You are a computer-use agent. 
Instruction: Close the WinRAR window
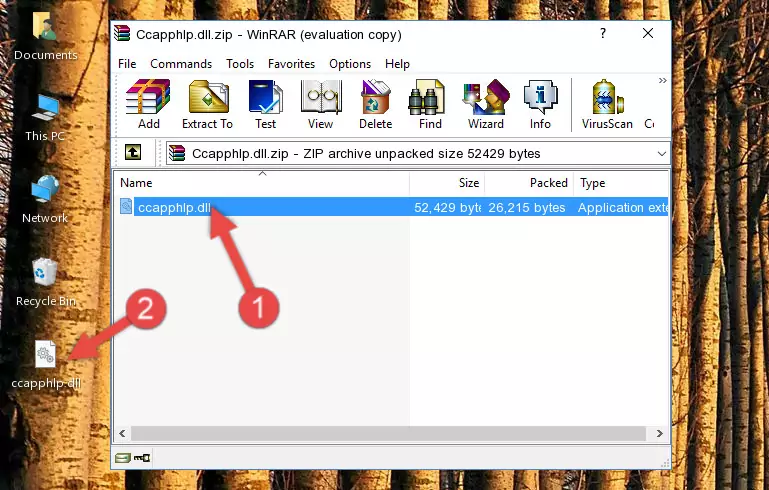click(648, 33)
